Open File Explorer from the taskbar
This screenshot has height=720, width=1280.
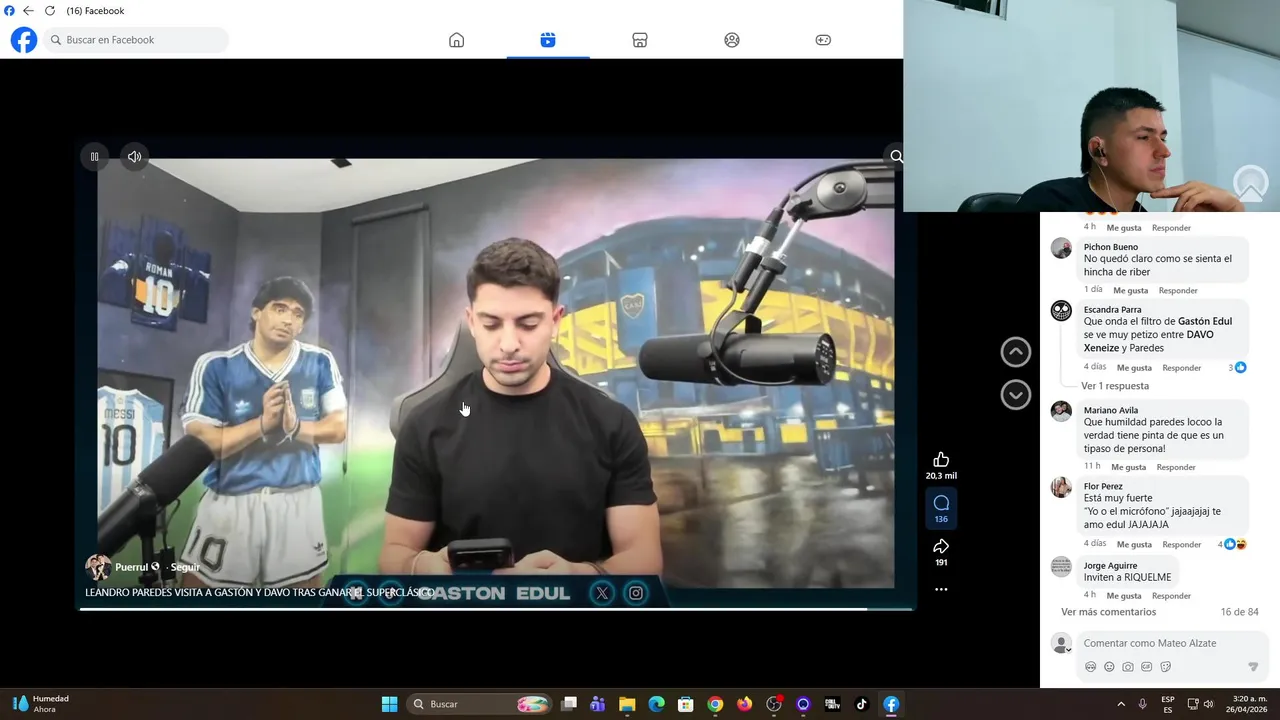(x=627, y=704)
